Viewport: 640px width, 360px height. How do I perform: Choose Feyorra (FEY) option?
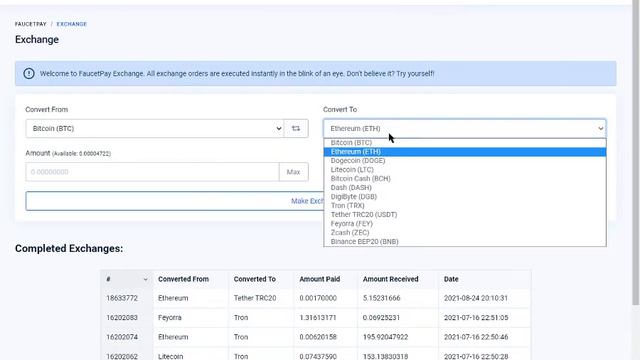click(464, 224)
